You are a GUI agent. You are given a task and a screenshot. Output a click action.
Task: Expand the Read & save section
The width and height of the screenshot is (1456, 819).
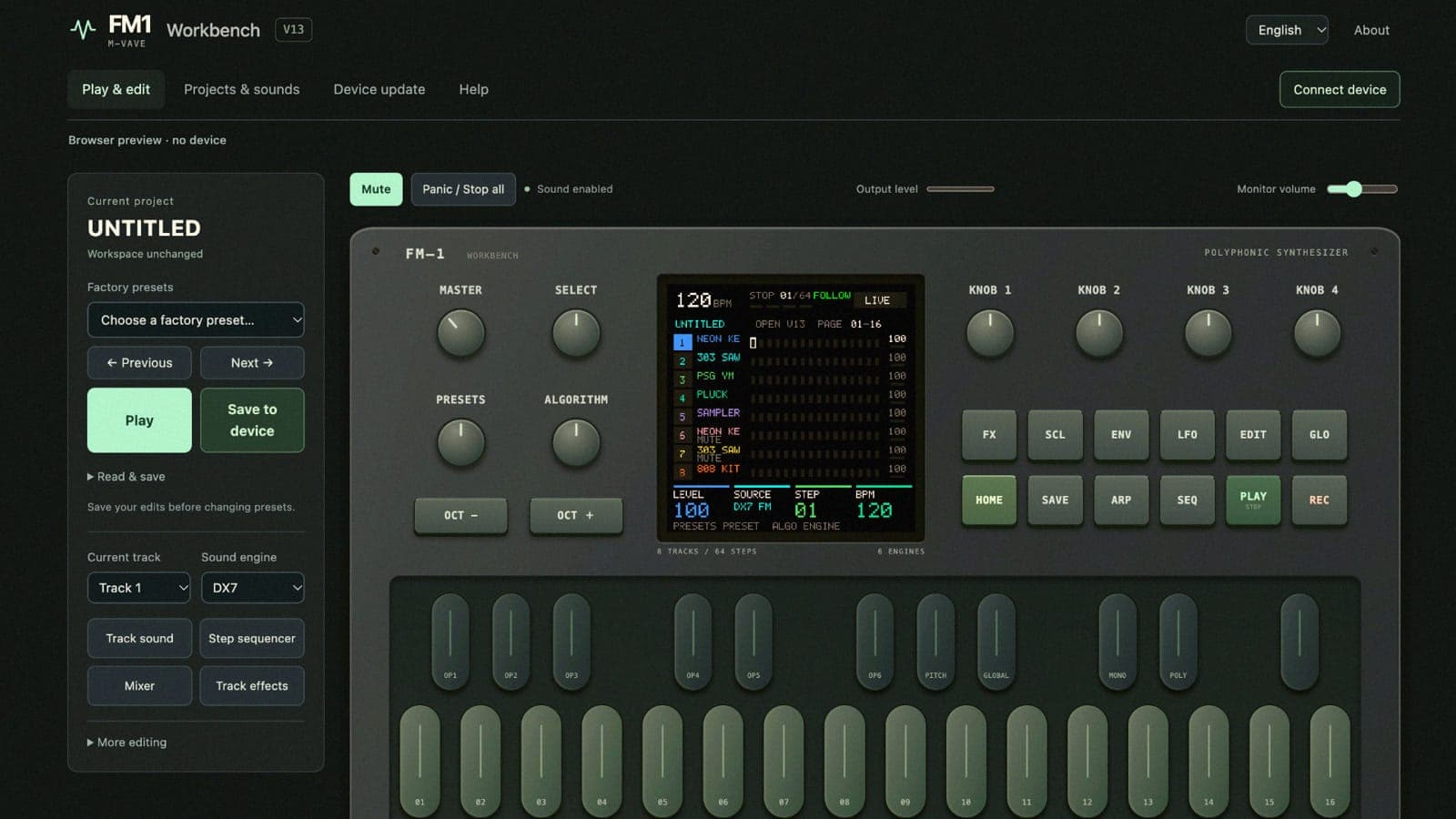[126, 477]
